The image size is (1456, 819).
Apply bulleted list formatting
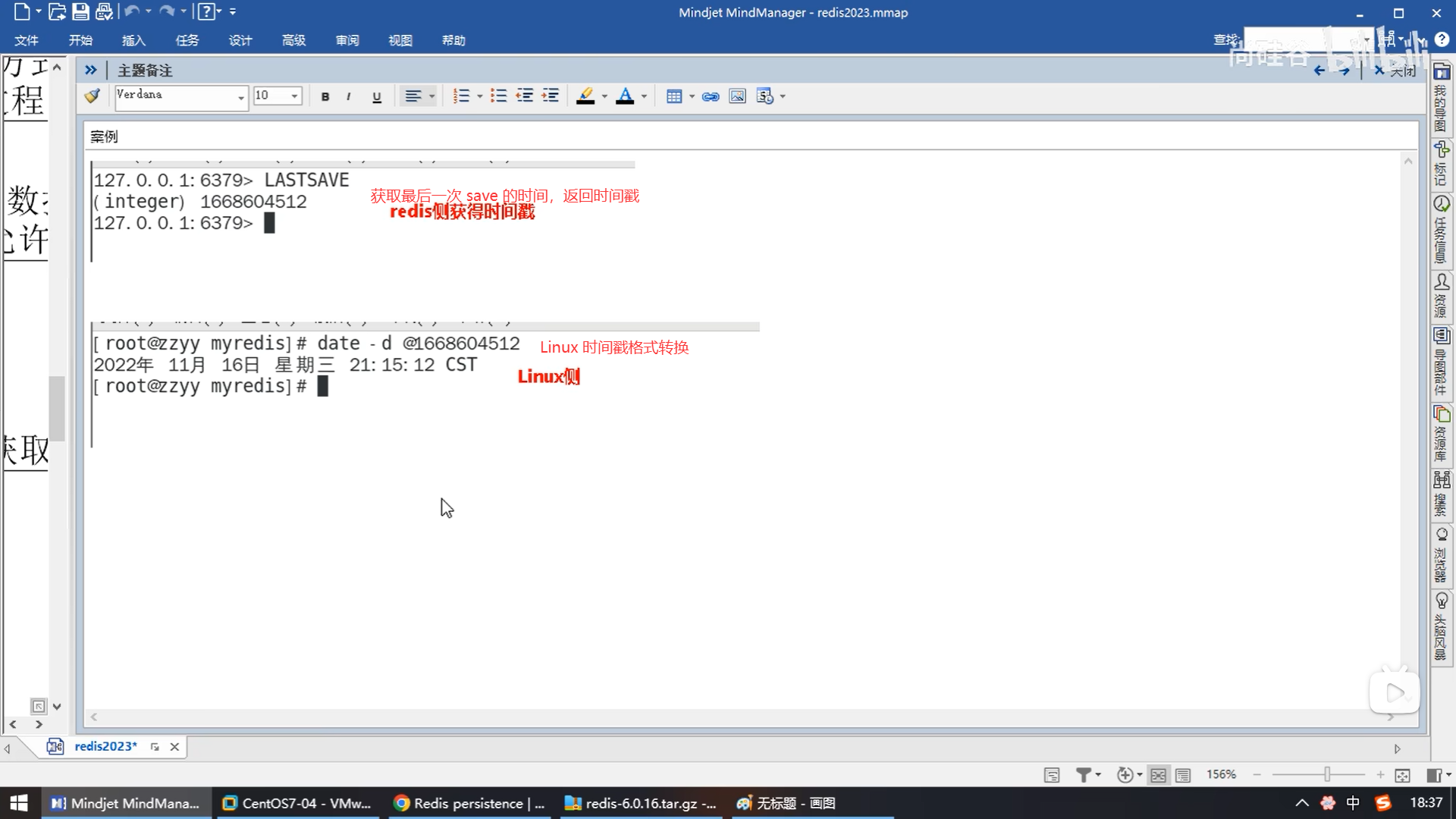coord(498,96)
